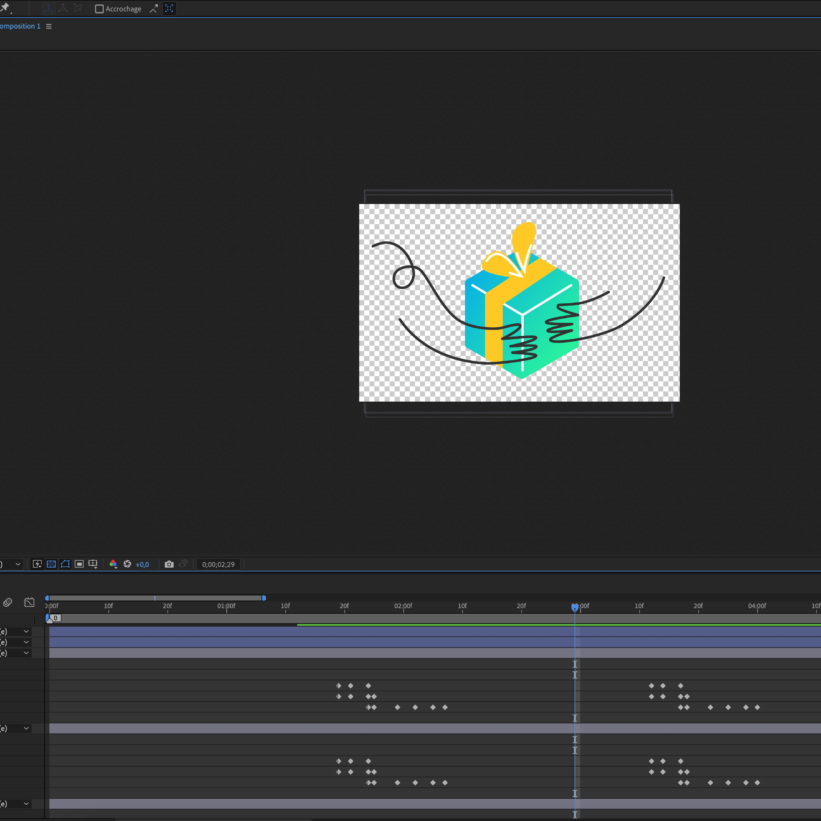The image size is (821, 821).
Task: Open the magnification dropdown in viewer footer
Action: coord(17,564)
